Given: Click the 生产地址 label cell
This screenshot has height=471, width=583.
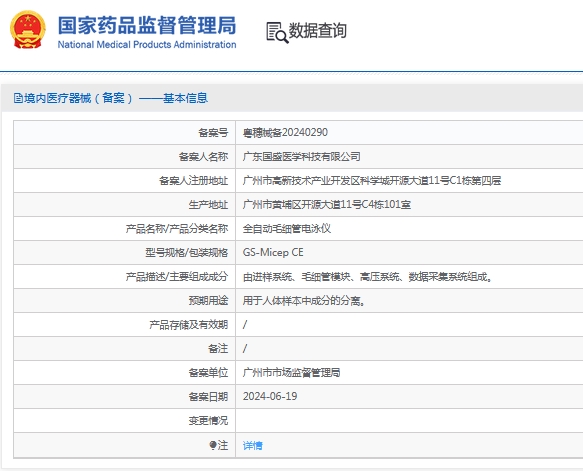Looking at the screenshot, I should (x=125, y=204).
